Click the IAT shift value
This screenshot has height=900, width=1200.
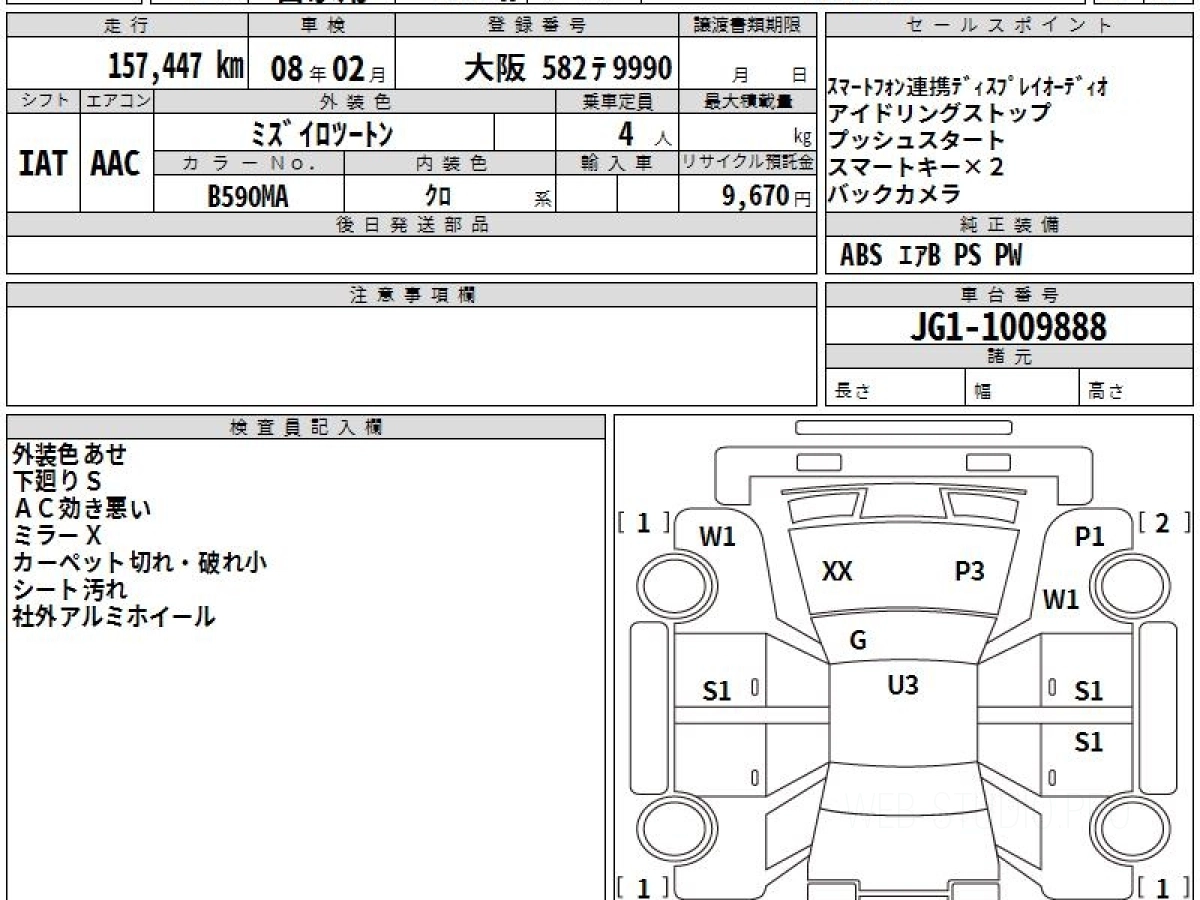pyautogui.click(x=43, y=163)
